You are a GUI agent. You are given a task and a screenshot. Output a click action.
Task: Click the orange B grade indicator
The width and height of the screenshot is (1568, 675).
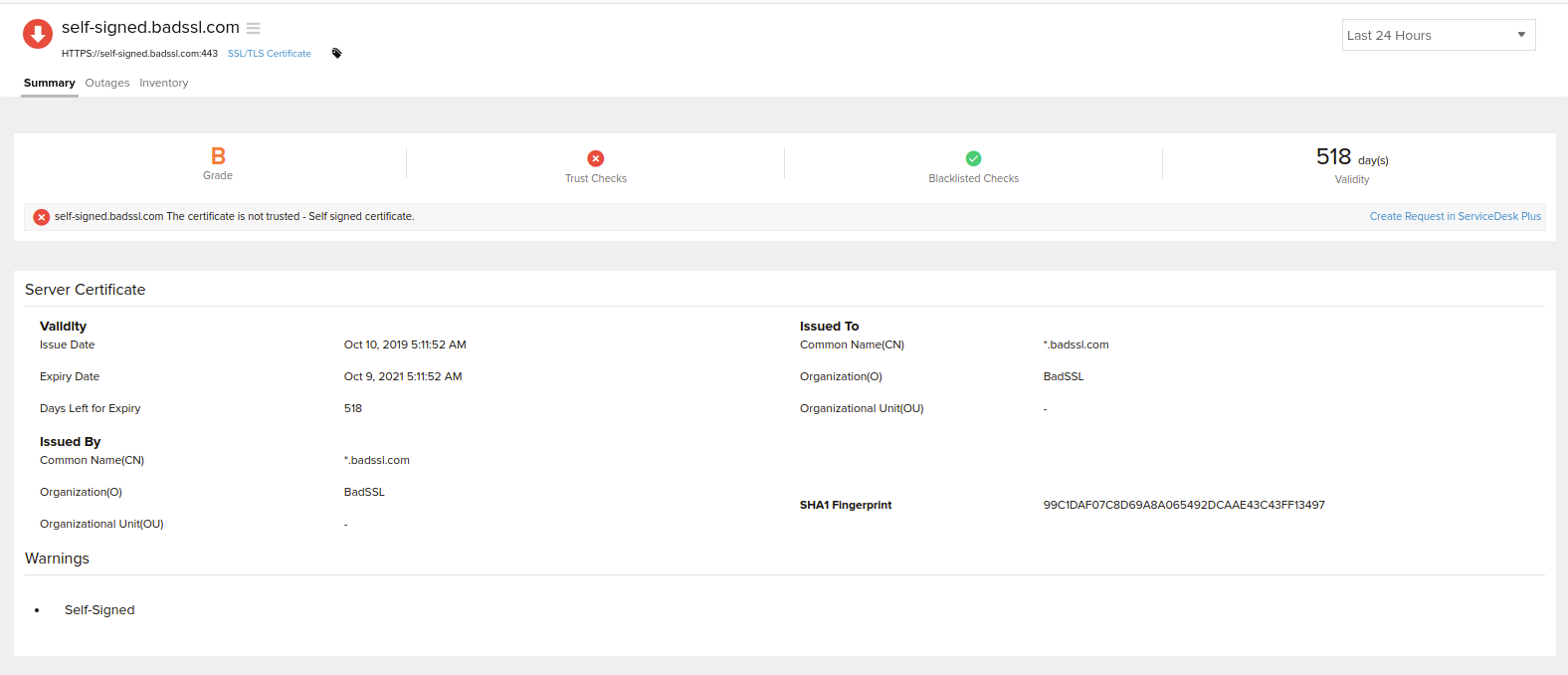tap(218, 156)
